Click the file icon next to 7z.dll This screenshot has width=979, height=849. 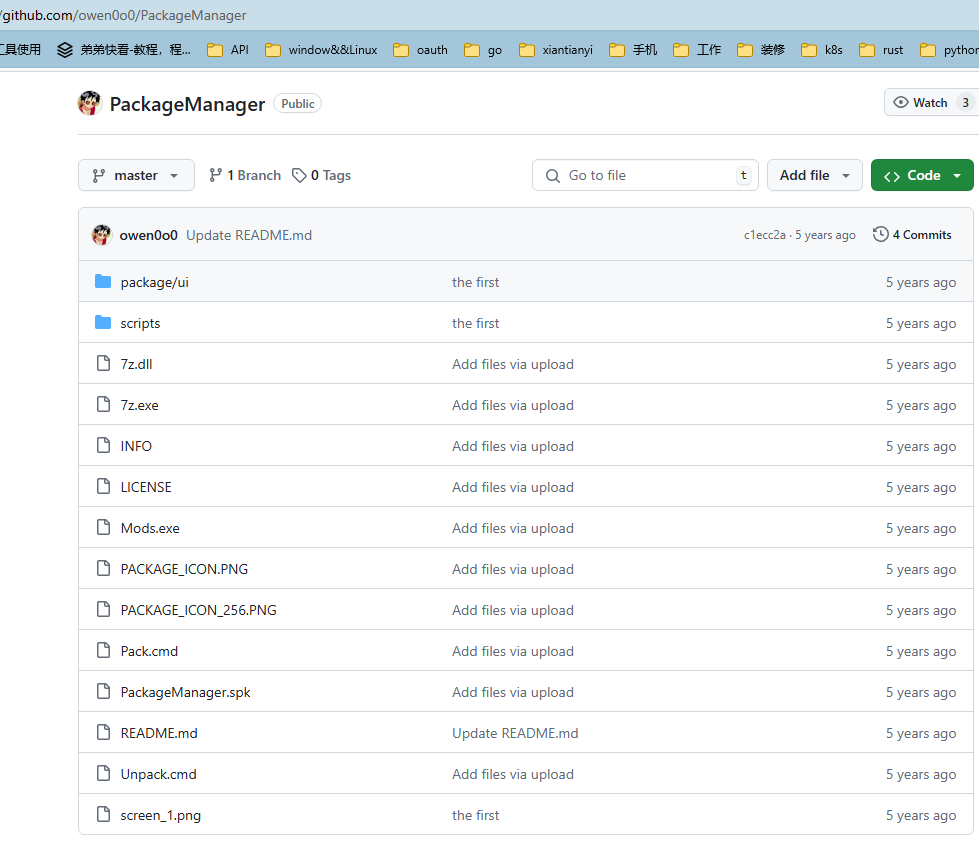point(103,364)
